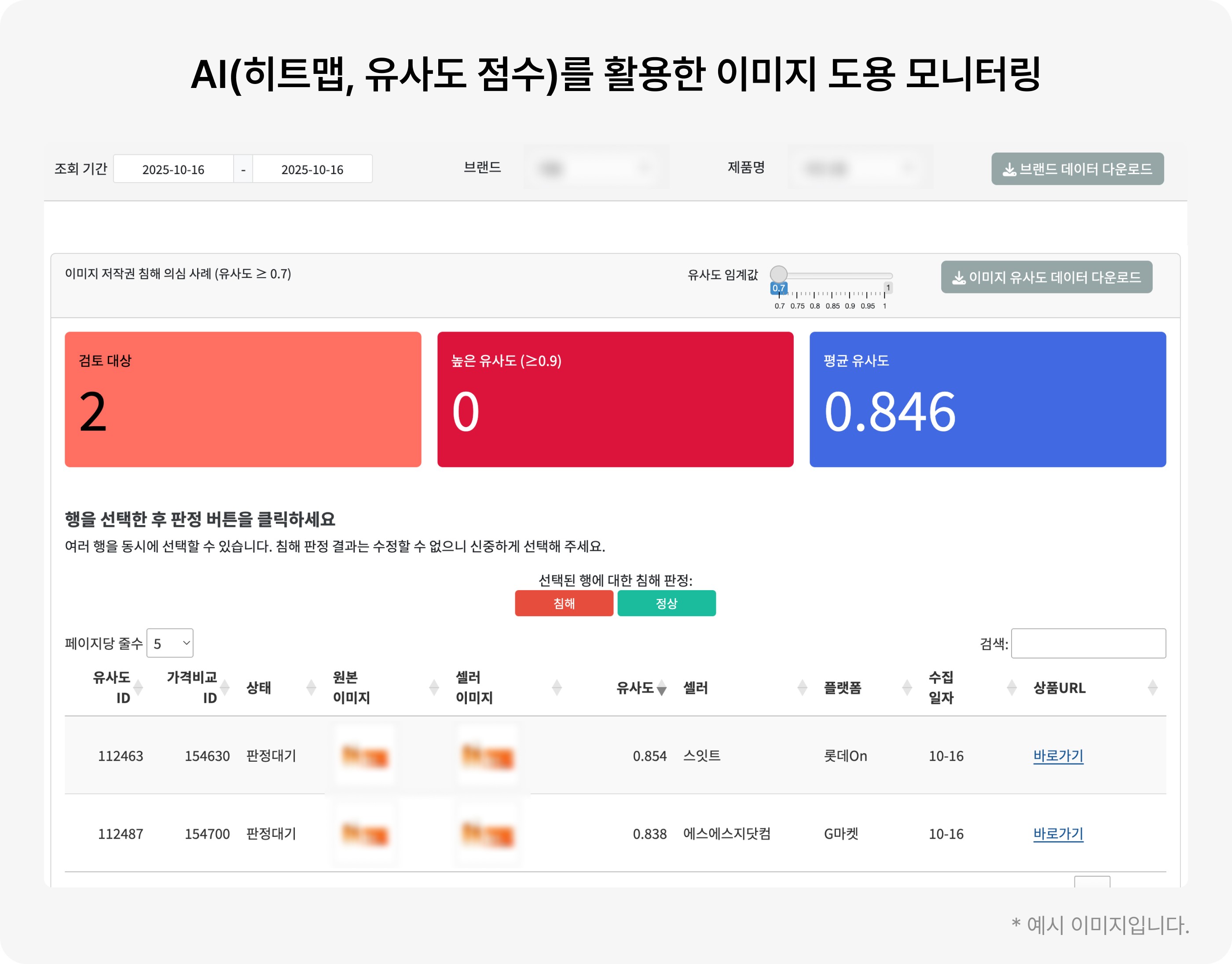Image resolution: width=1232 pixels, height=964 pixels.
Task: Click the 평균 유사도 0.846 card
Action: pyautogui.click(x=987, y=399)
